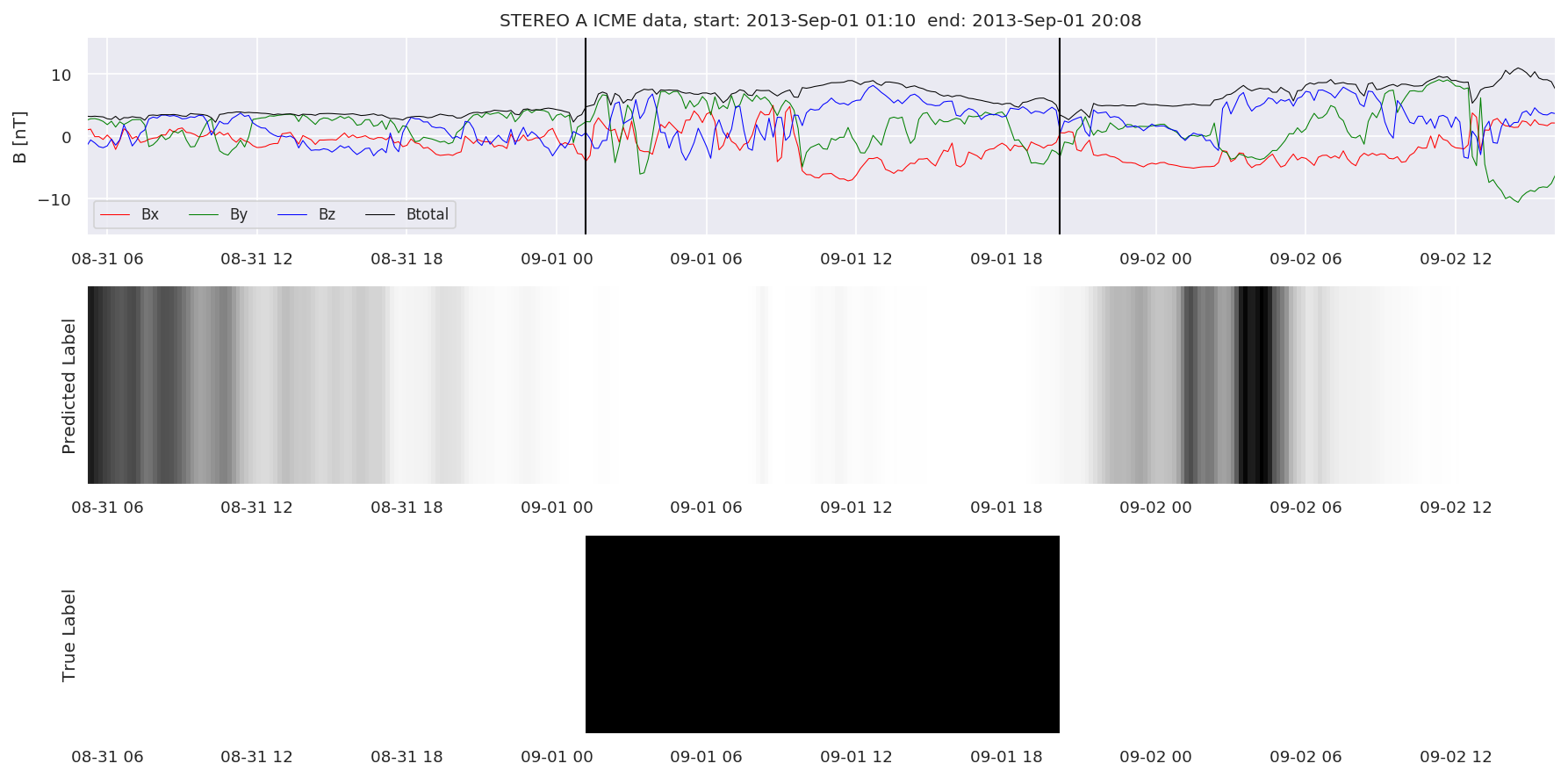Click the black True Label ICME block
This screenshot has width=1568, height=778.
click(x=823, y=634)
